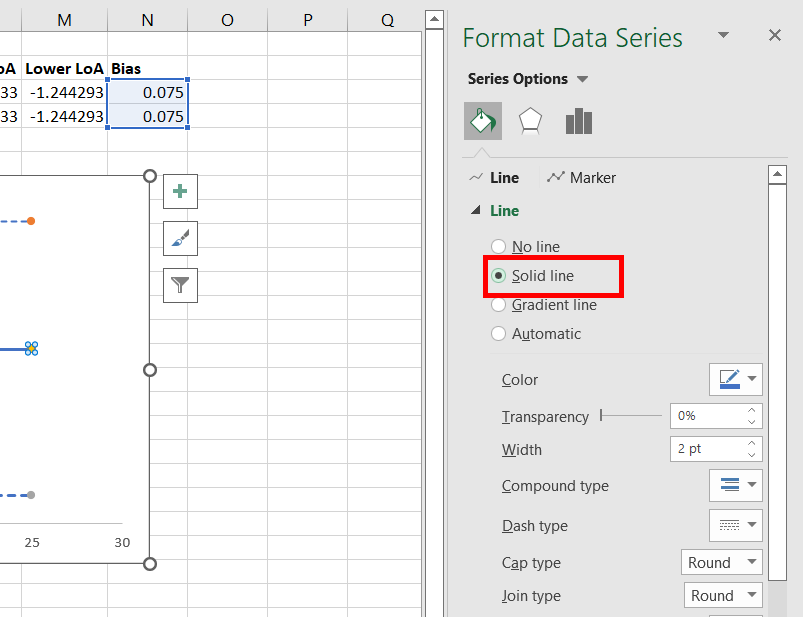This screenshot has height=617, width=803.
Task: Click the Chart Styles paintbrush button
Action: coord(180,238)
